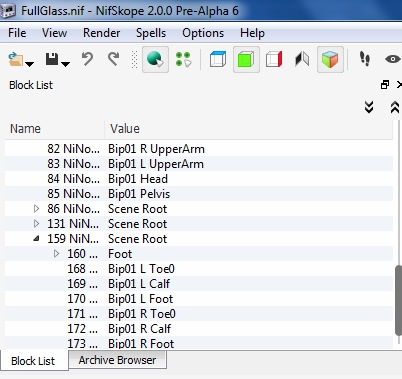402x379 pixels.
Task: Select the Bip01 R Toe0 row
Action: 199,314
